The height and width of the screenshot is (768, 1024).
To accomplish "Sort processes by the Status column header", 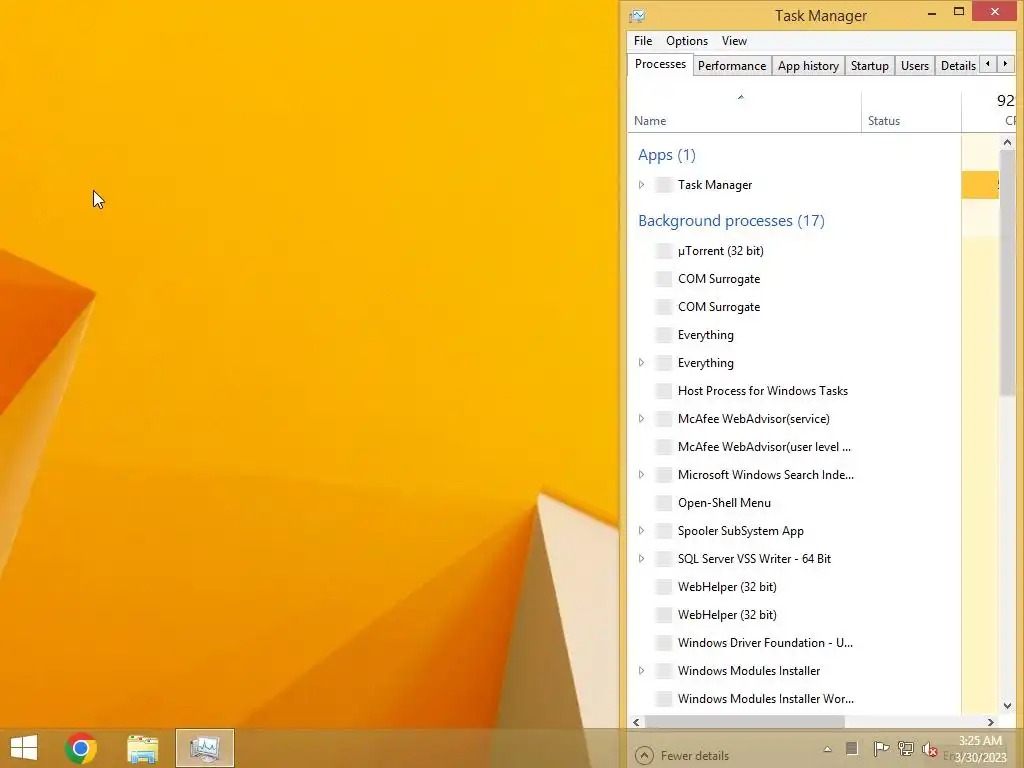I will (x=911, y=112).
